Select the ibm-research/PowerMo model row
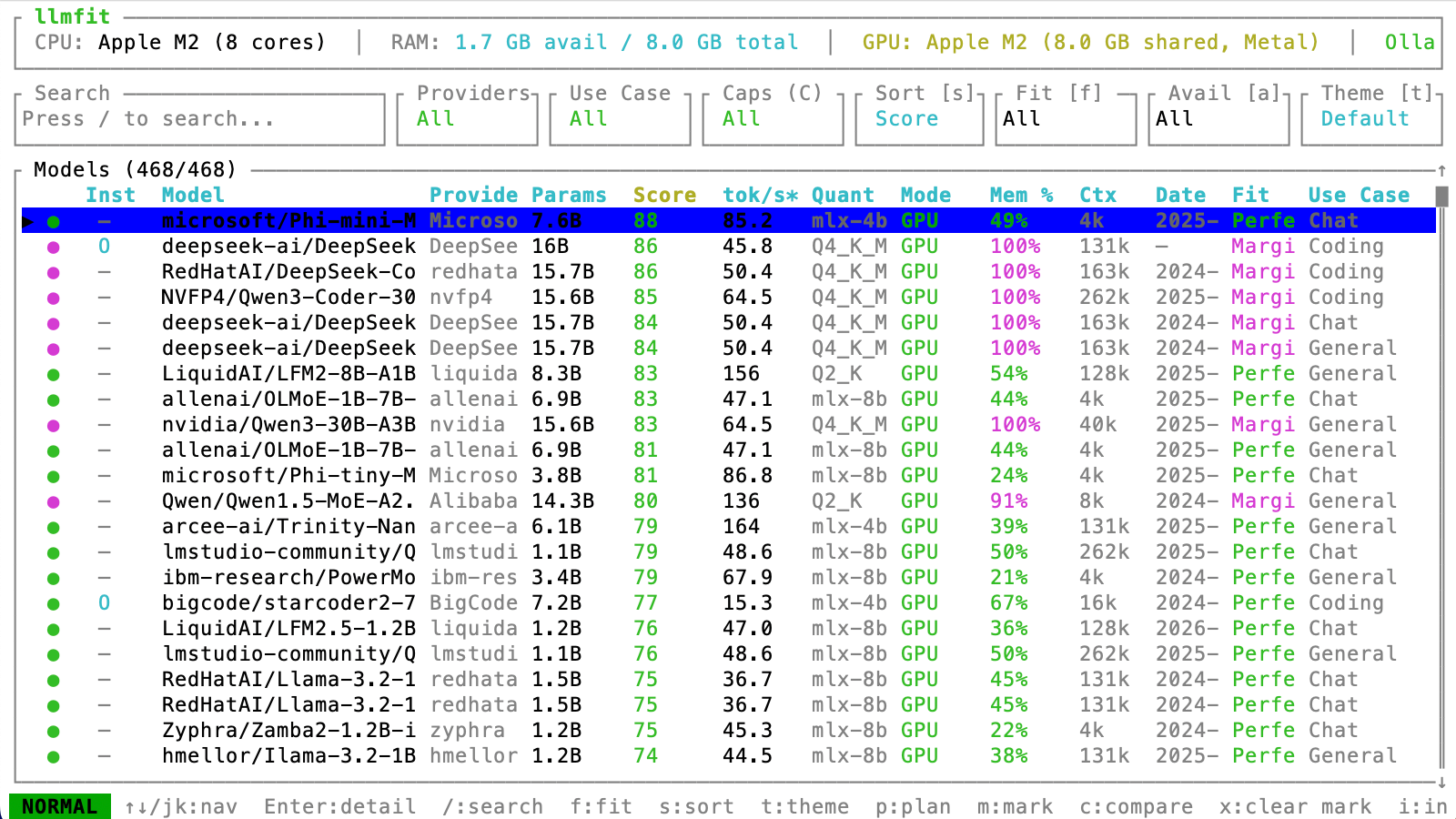The image size is (1456, 819). pos(728,578)
